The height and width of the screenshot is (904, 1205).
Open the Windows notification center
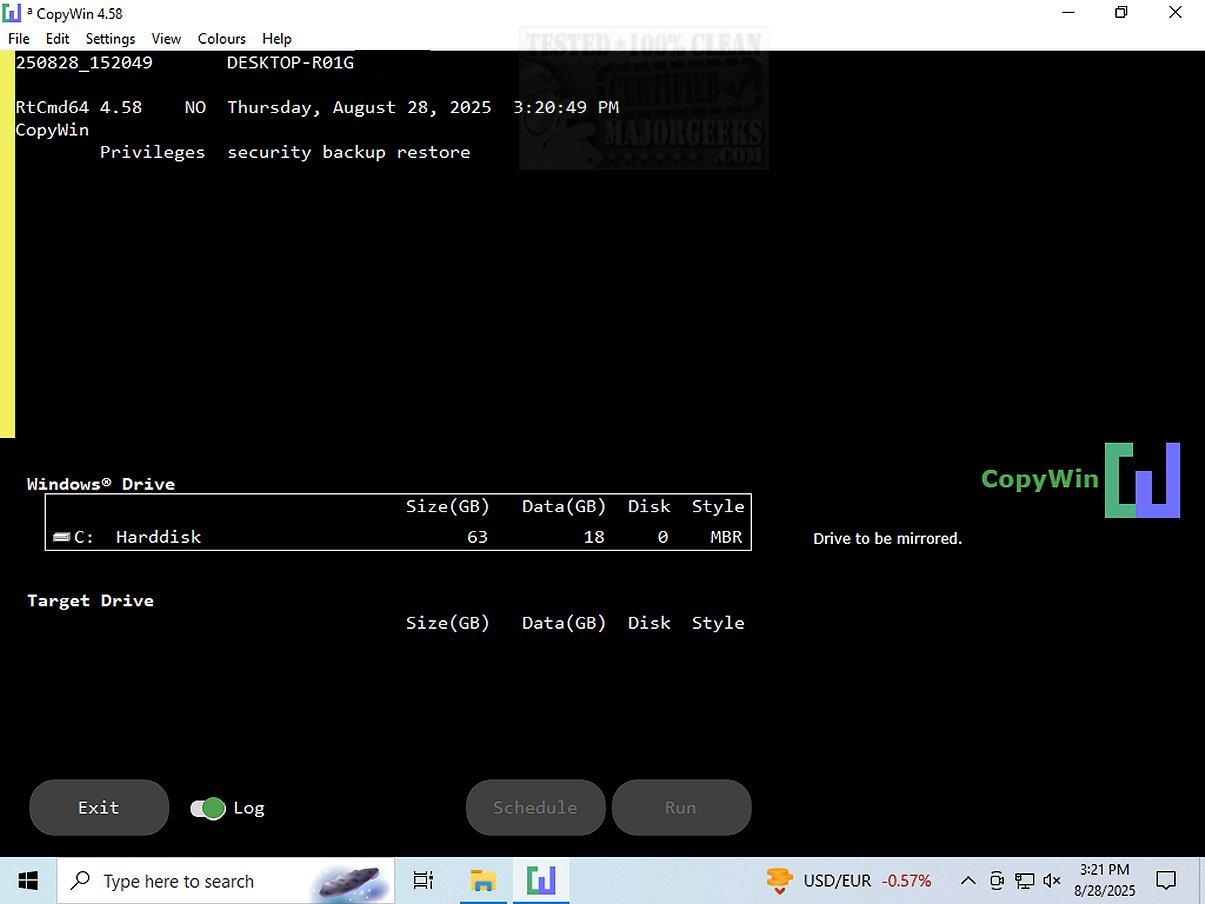(x=1166, y=881)
